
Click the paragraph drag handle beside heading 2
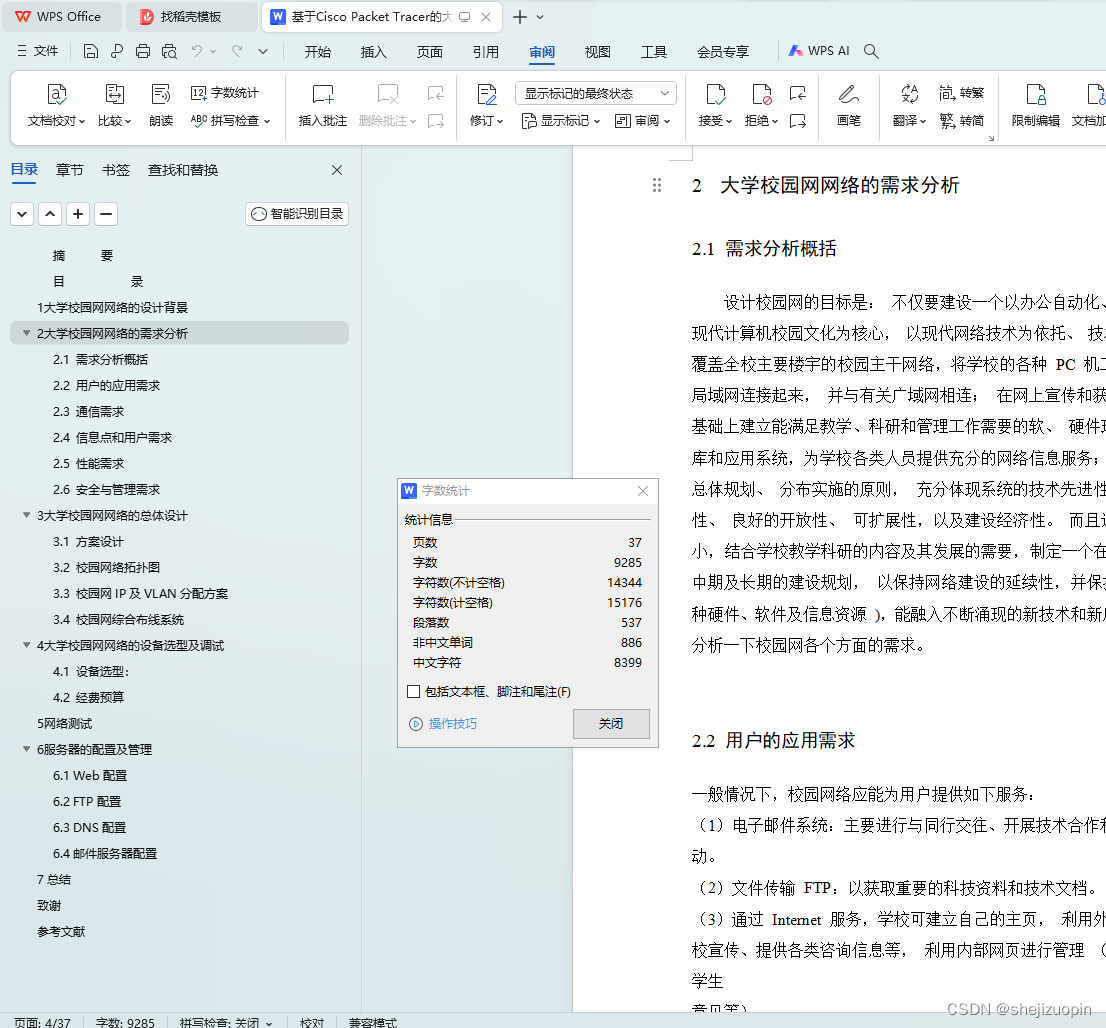(x=657, y=186)
